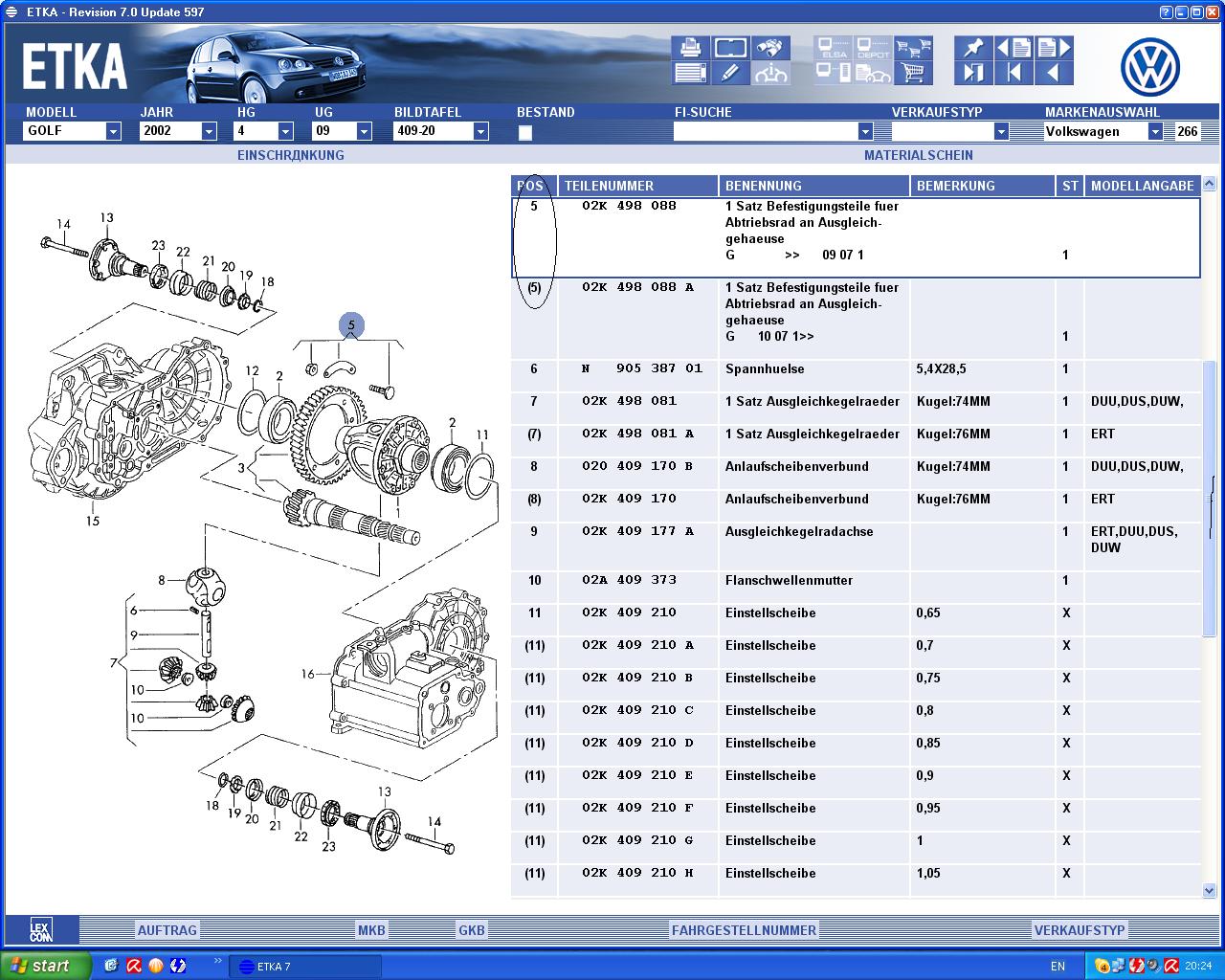
Task: Open the single shopping cart icon
Action: point(913,73)
